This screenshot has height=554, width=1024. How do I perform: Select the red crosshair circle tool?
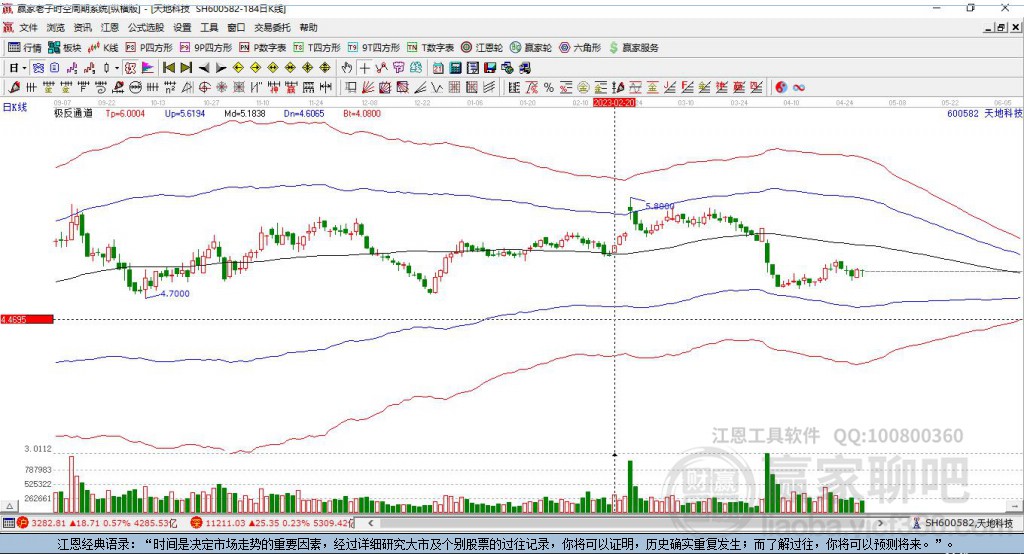[x=204, y=87]
